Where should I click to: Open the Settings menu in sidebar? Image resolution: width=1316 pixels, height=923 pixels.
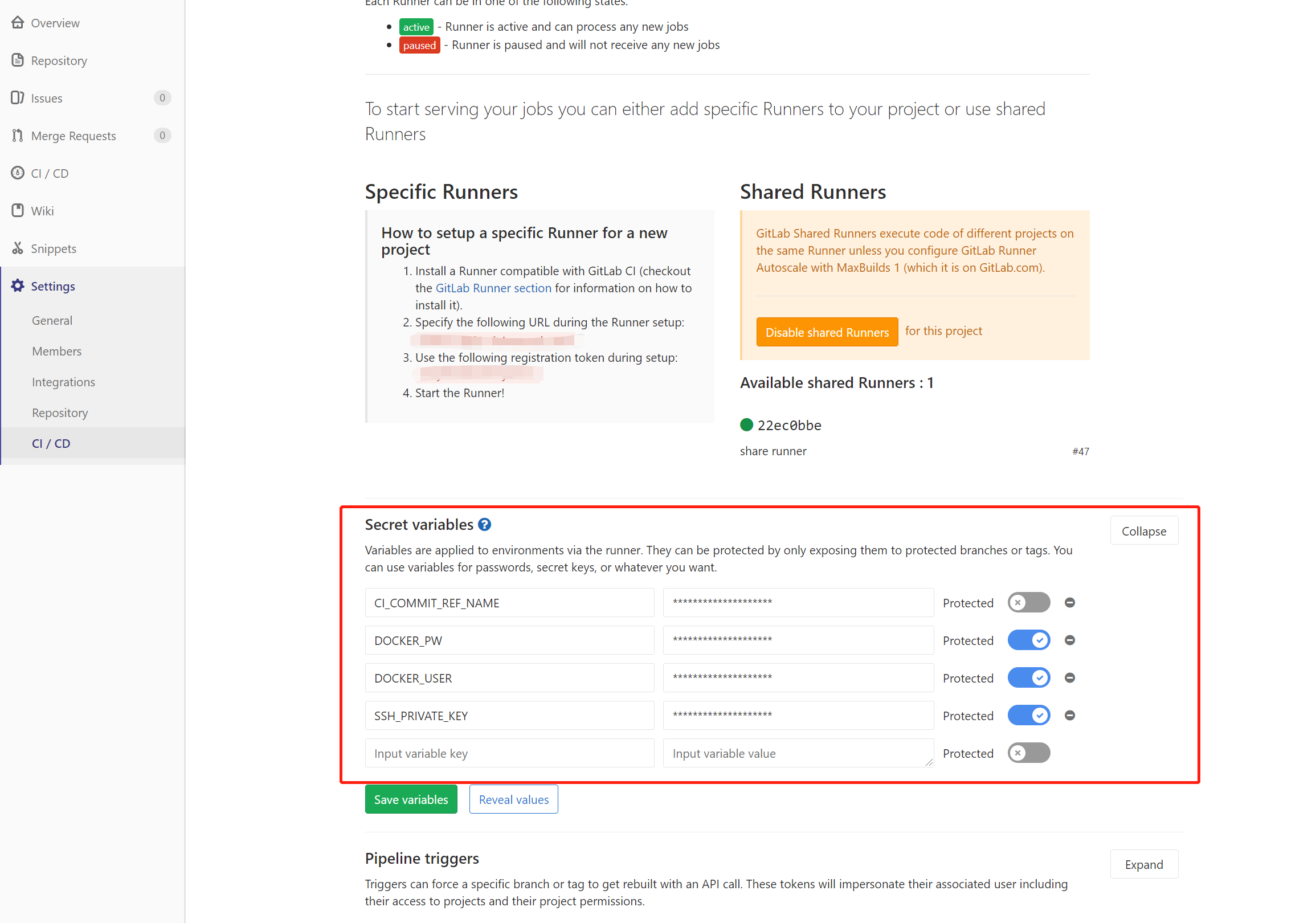(53, 286)
